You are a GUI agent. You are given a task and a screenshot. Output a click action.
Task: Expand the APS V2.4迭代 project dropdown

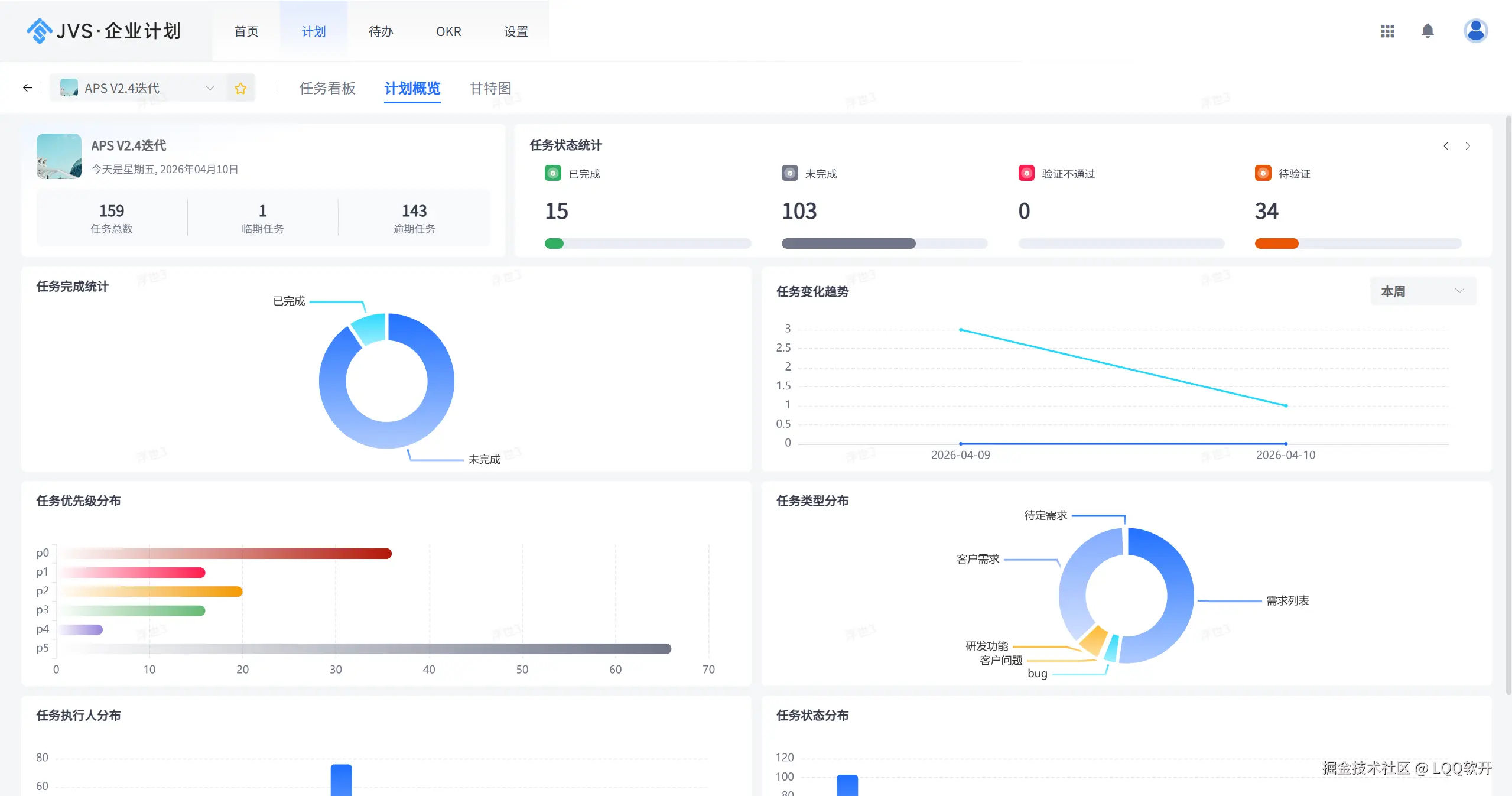[x=210, y=88]
